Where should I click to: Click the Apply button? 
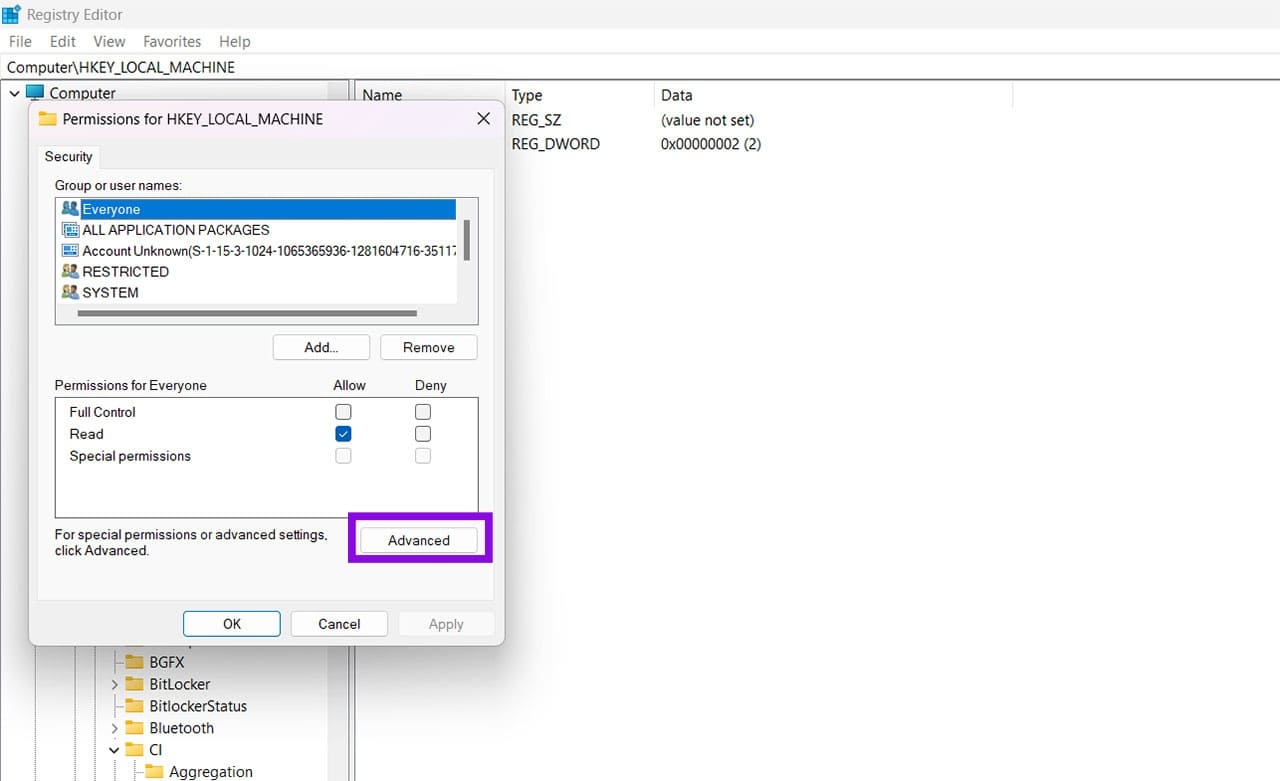coord(446,624)
